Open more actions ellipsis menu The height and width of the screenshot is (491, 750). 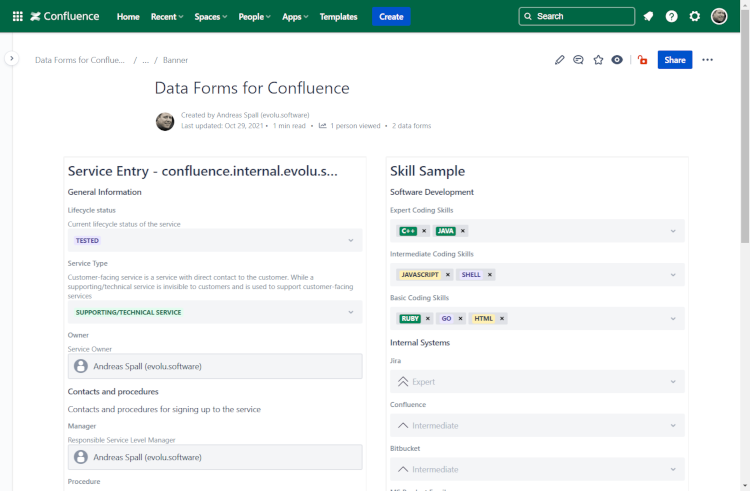(707, 60)
